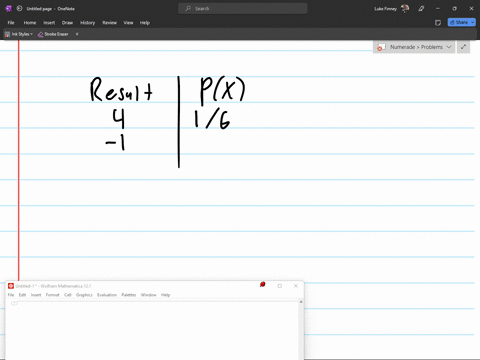The height and width of the screenshot is (360, 480).
Task: Open the sticky notes feed icon
Action: pyautogui.click(x=438, y=23)
